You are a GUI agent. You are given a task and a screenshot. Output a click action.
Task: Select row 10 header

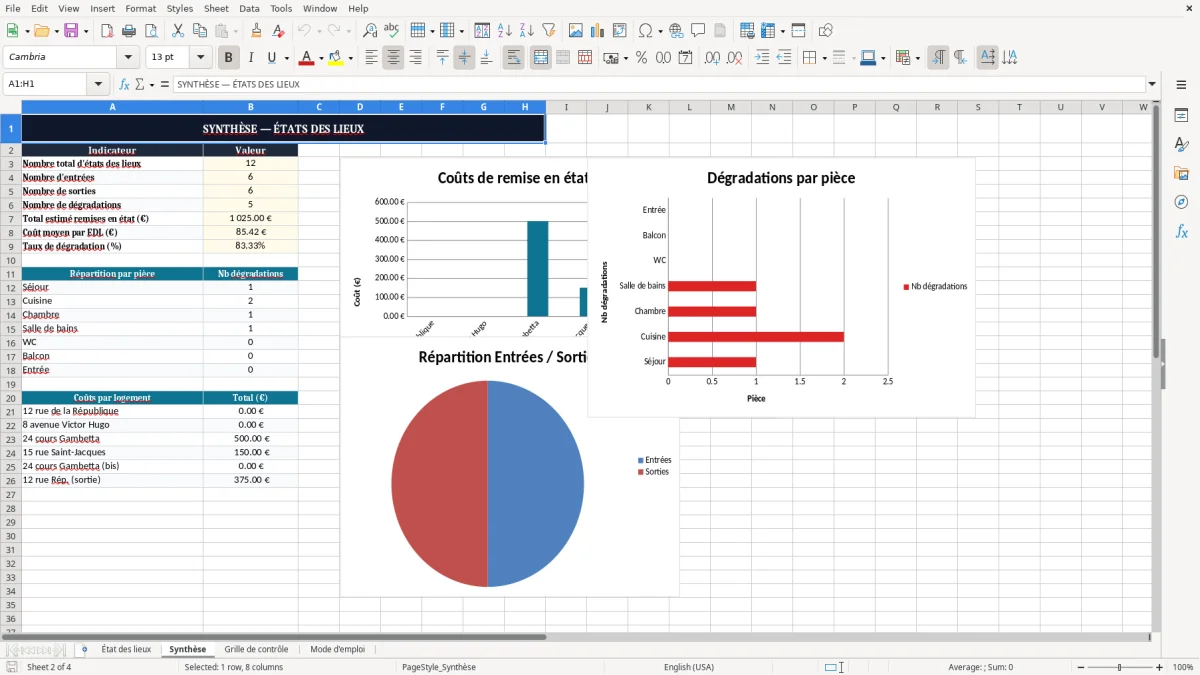point(11,260)
